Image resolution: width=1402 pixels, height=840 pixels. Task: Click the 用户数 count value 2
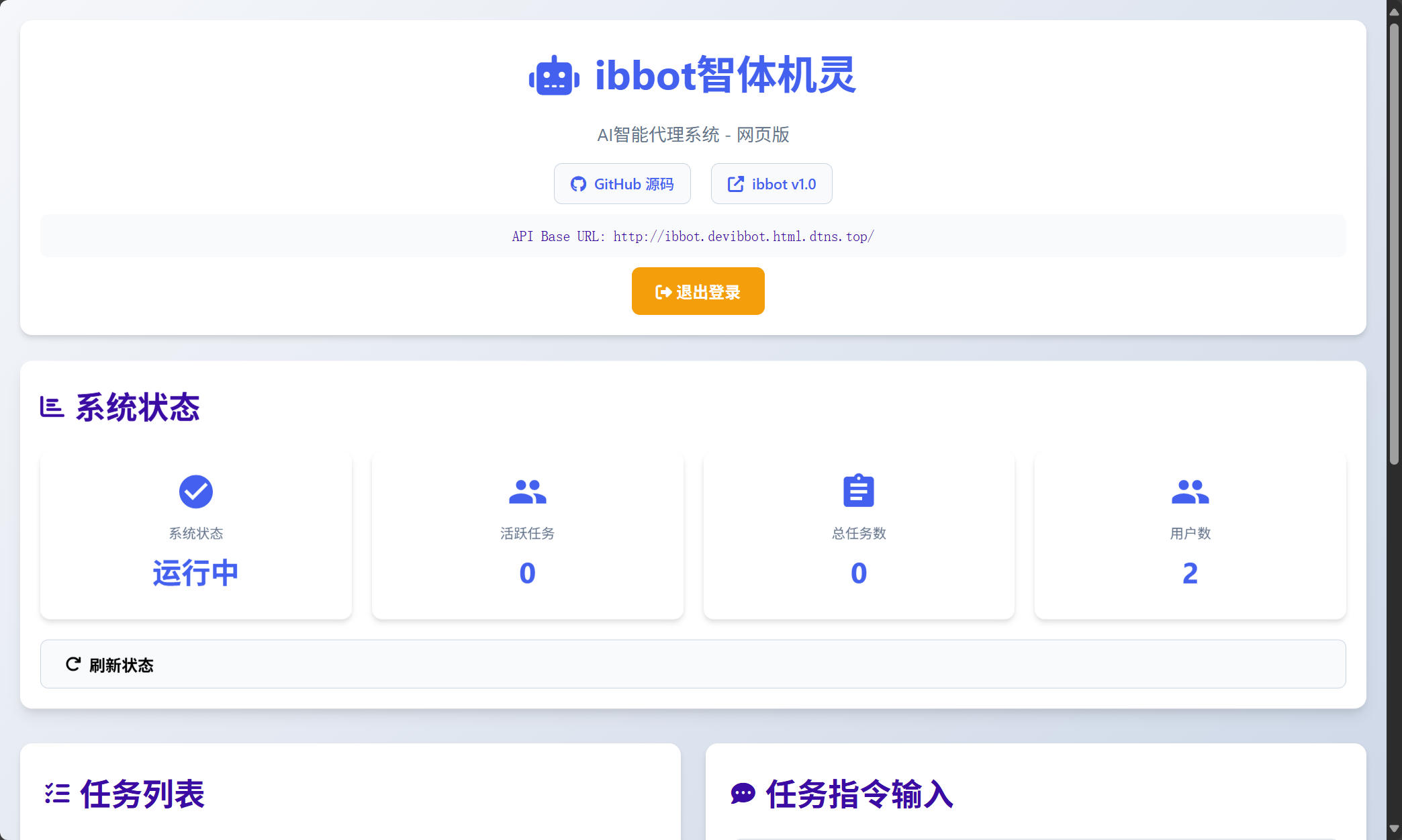click(1190, 573)
